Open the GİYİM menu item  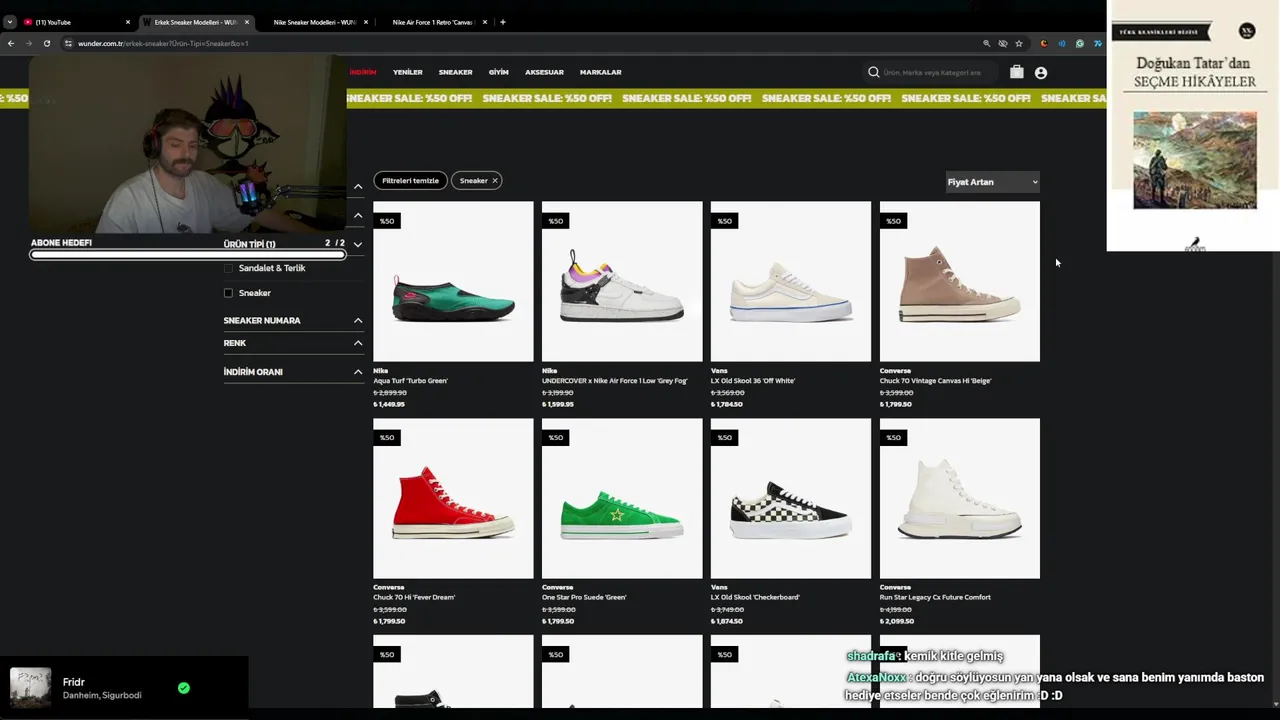tap(498, 72)
